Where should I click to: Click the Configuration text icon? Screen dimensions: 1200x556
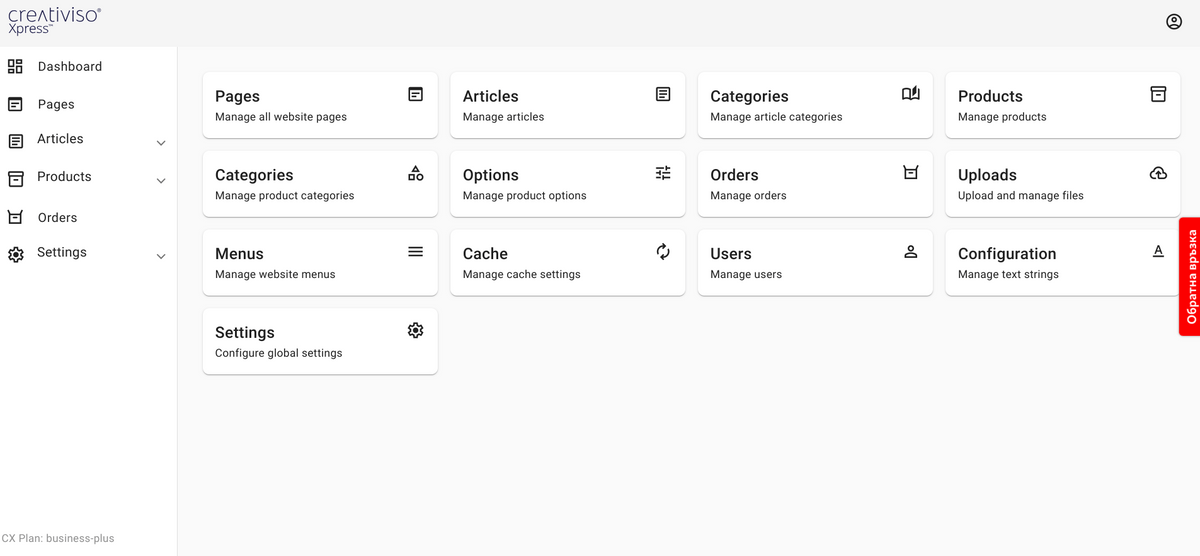[1158, 252]
